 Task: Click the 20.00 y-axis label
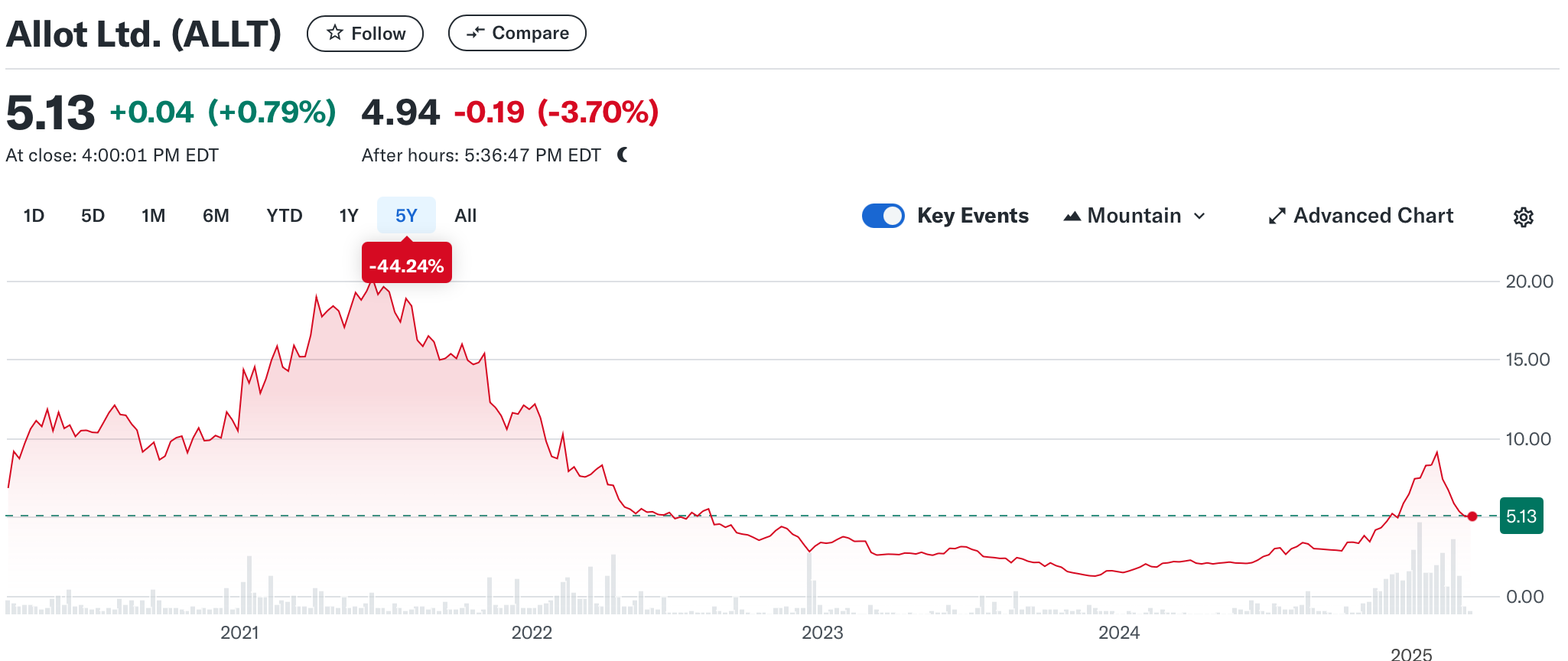(x=1529, y=282)
